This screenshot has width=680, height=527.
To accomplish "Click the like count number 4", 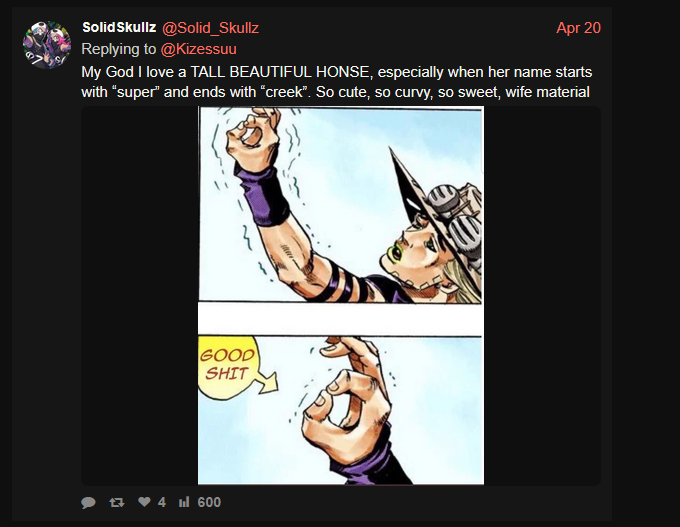I will coord(162,502).
